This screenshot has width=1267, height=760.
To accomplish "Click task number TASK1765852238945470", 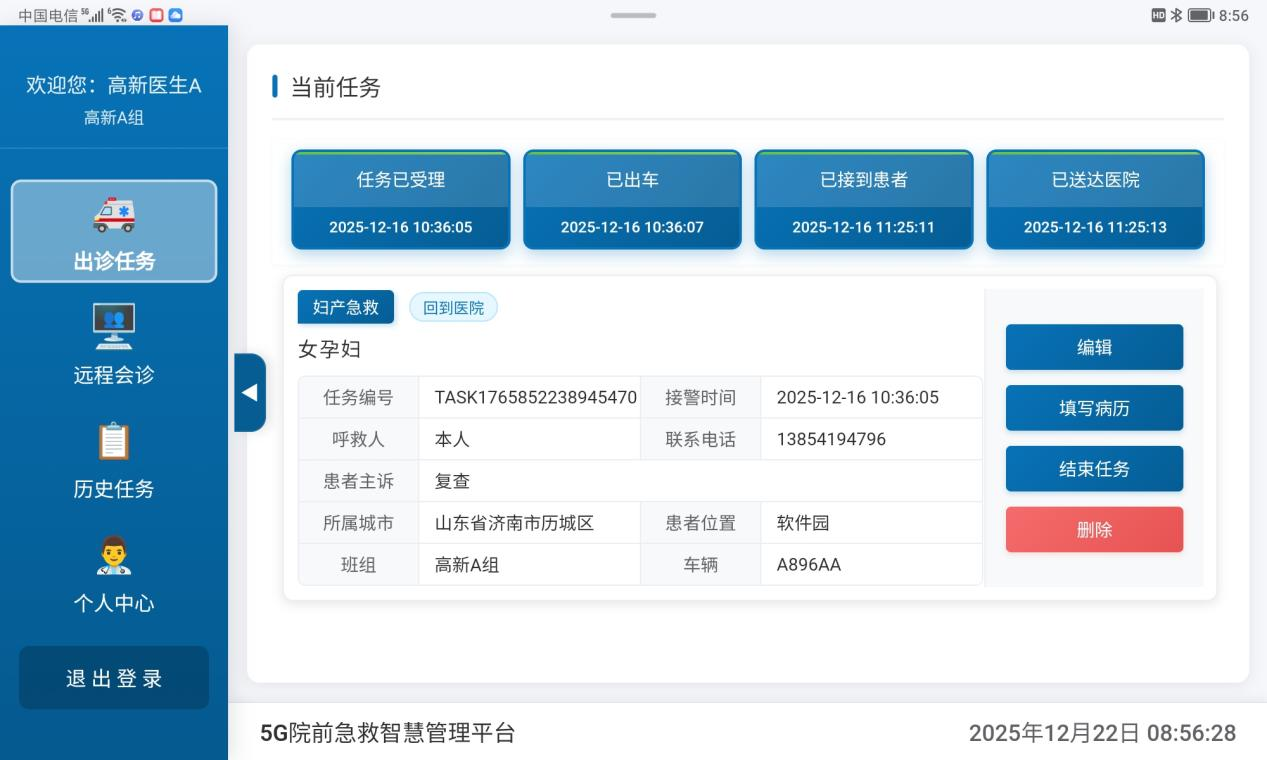I will click(x=535, y=397).
